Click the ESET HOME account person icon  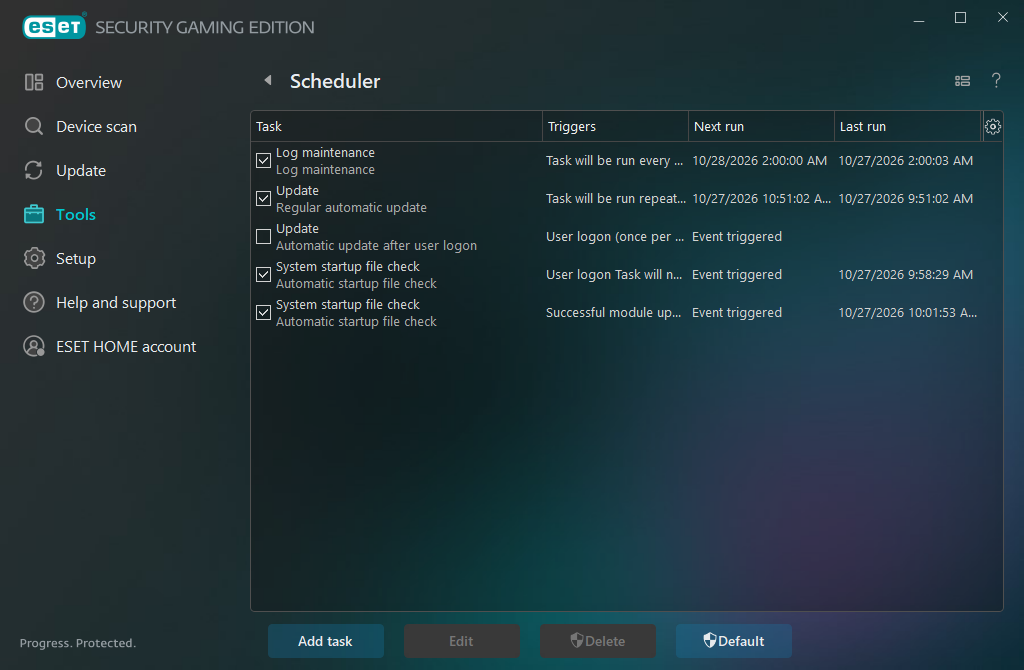[34, 346]
